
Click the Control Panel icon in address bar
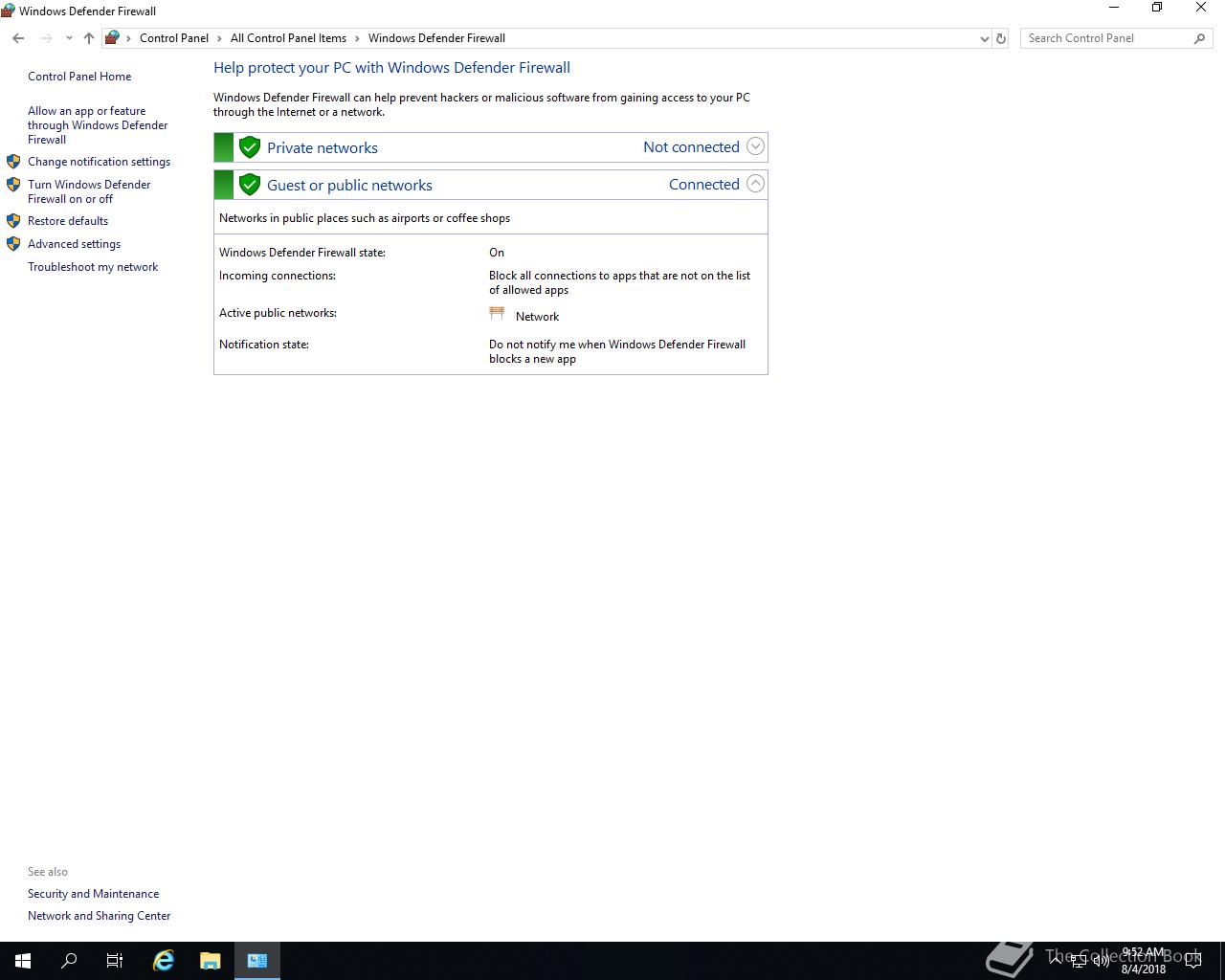[112, 38]
